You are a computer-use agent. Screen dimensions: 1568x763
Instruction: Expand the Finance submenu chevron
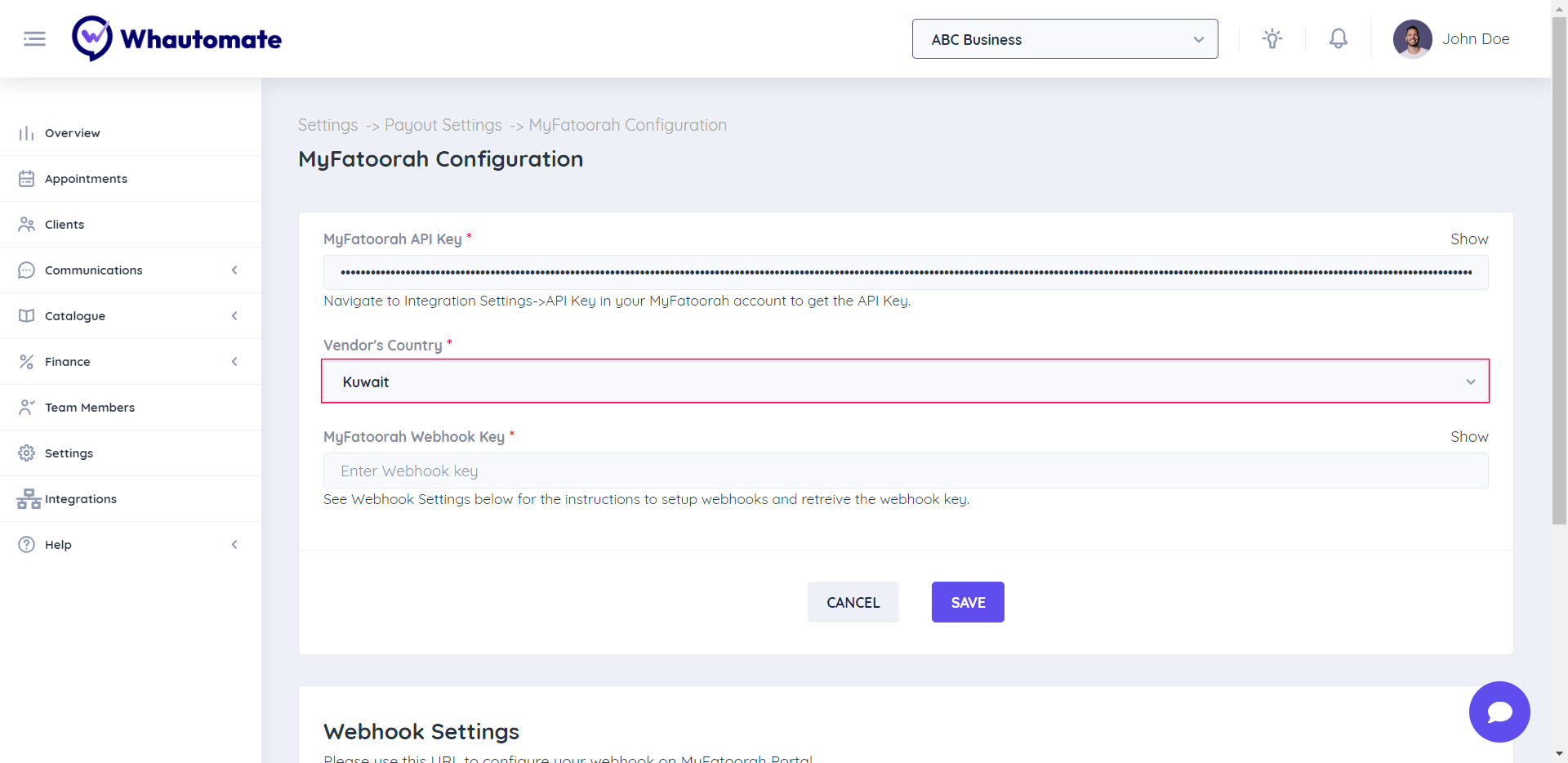click(x=234, y=362)
